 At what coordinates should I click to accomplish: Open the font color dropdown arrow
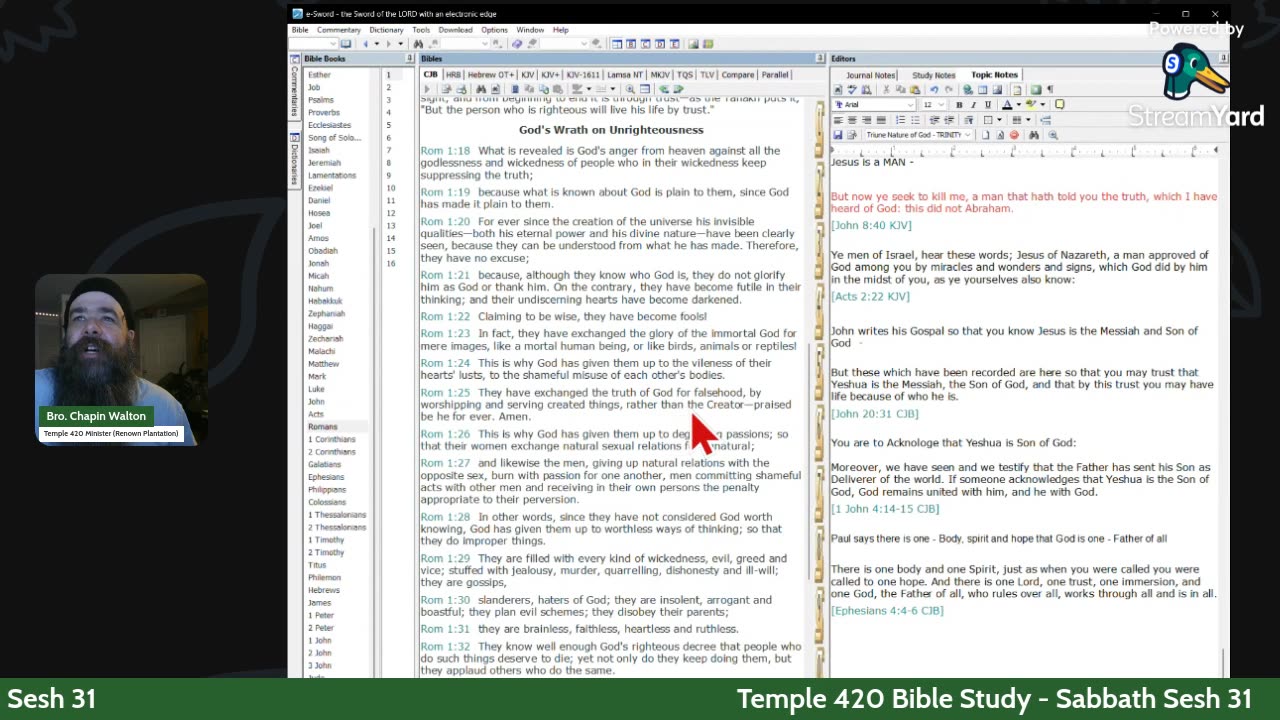(x=1019, y=105)
